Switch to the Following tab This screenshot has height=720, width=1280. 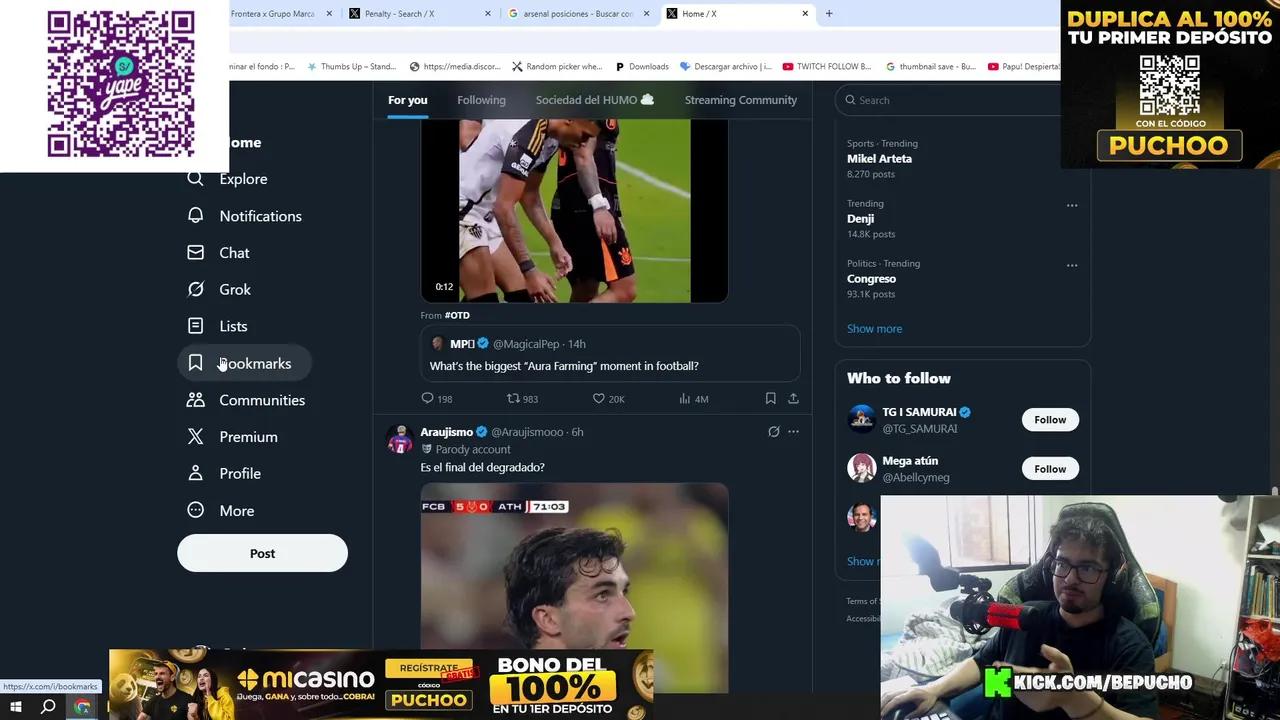coord(481,100)
